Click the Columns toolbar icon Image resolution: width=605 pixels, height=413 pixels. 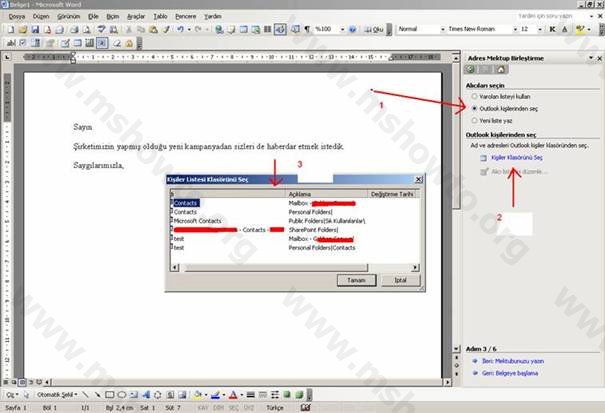[x=267, y=29]
